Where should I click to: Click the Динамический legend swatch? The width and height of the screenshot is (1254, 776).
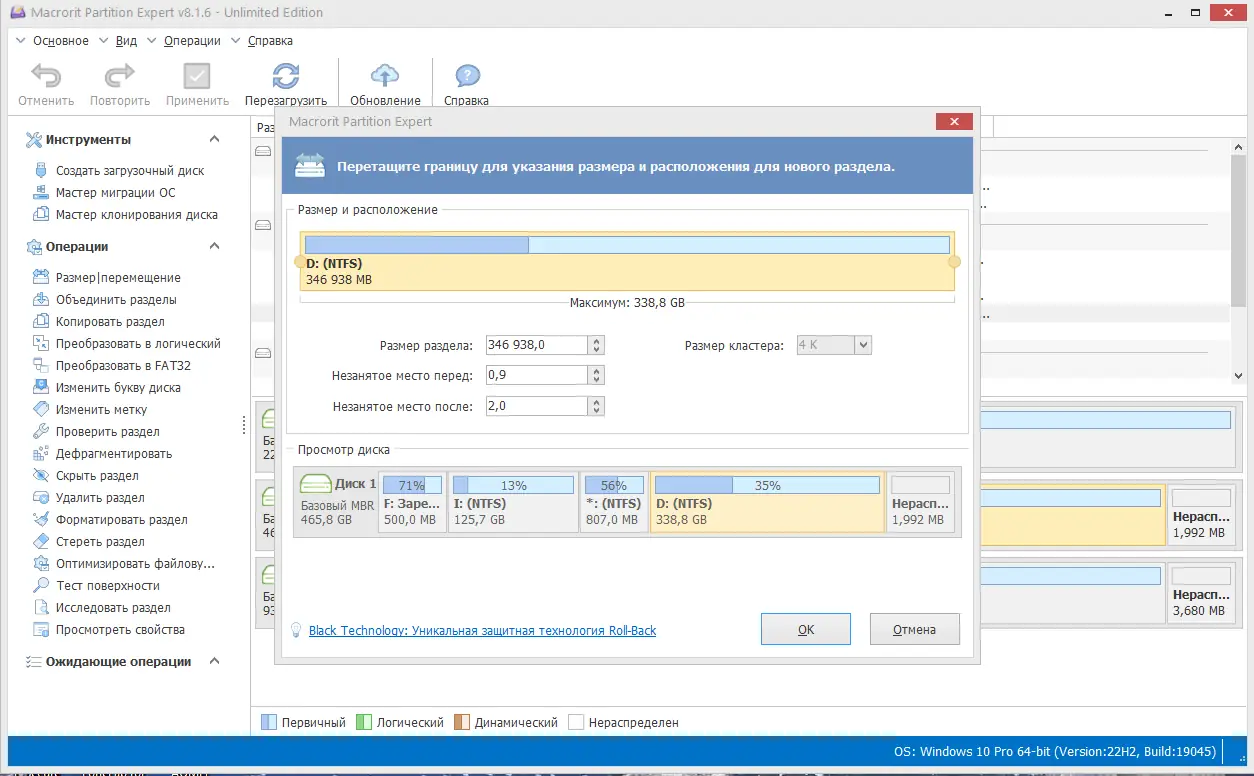[x=462, y=722]
